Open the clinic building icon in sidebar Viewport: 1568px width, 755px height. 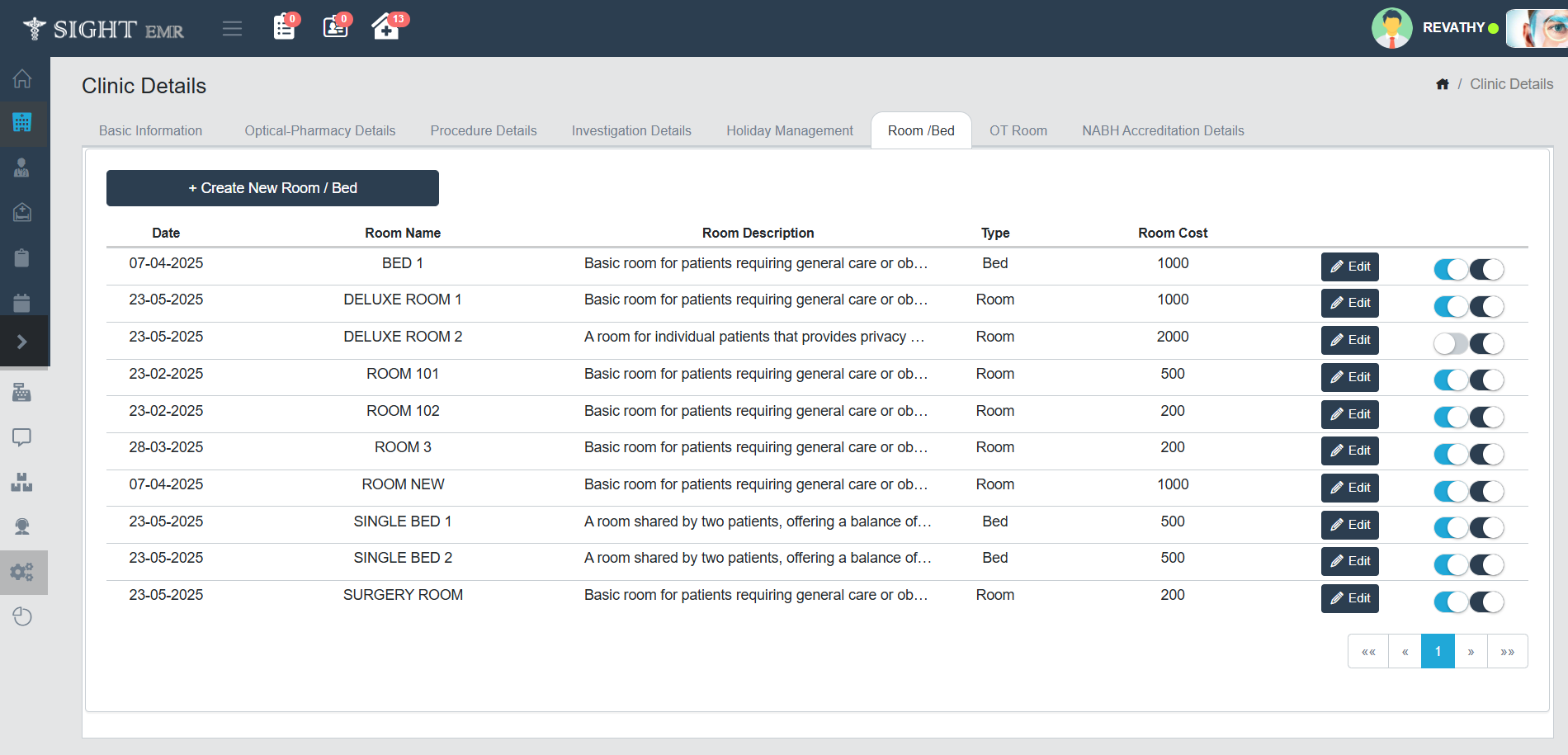(22, 123)
